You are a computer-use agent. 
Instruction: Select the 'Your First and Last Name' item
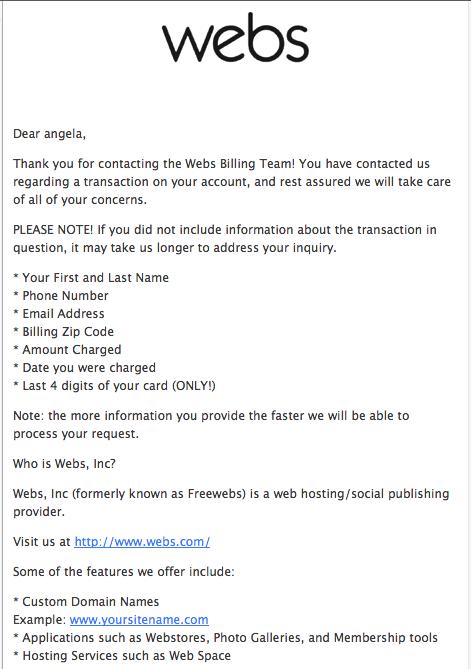click(91, 278)
